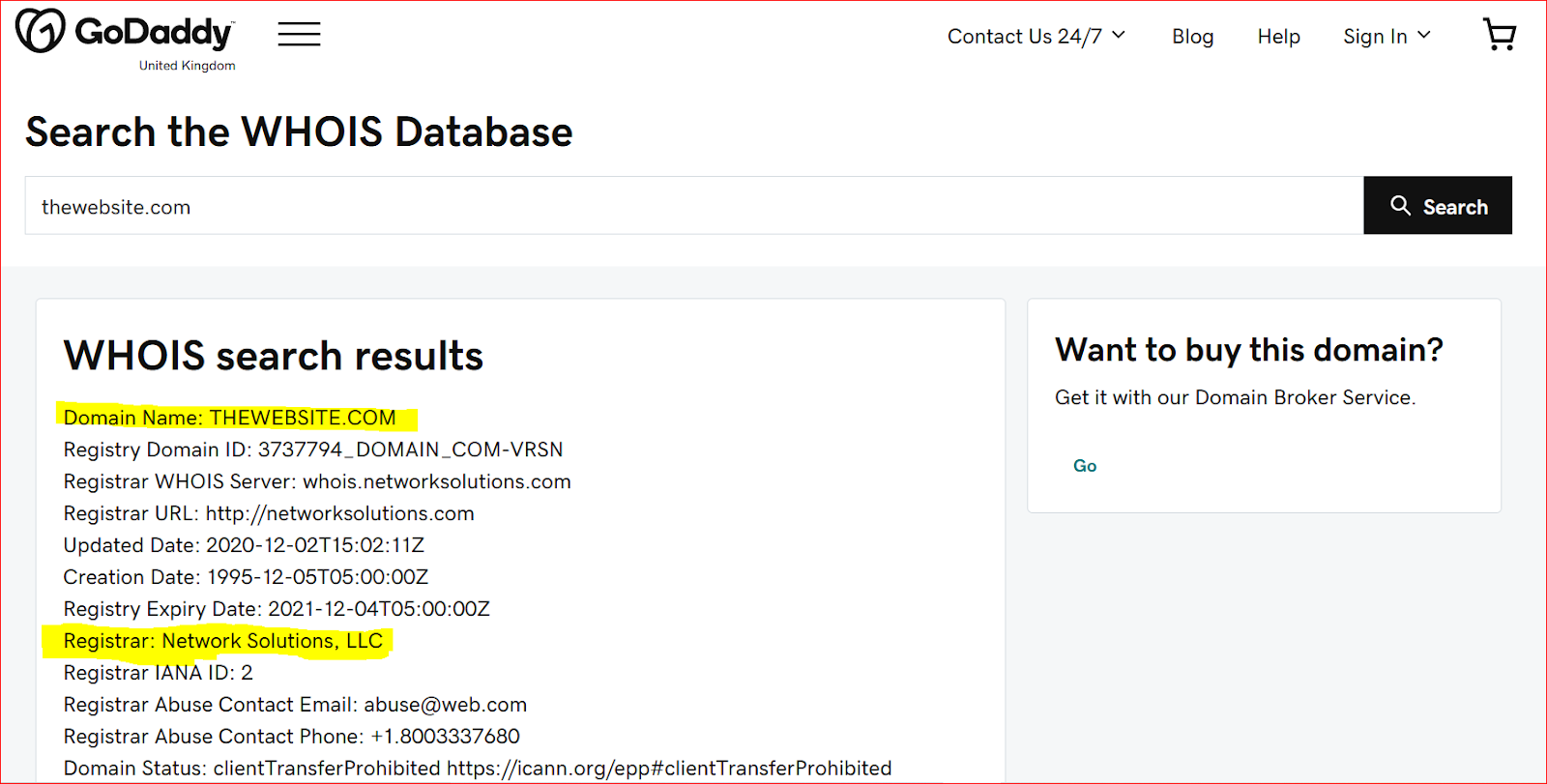Click the WHOIS search results heading

[274, 356]
